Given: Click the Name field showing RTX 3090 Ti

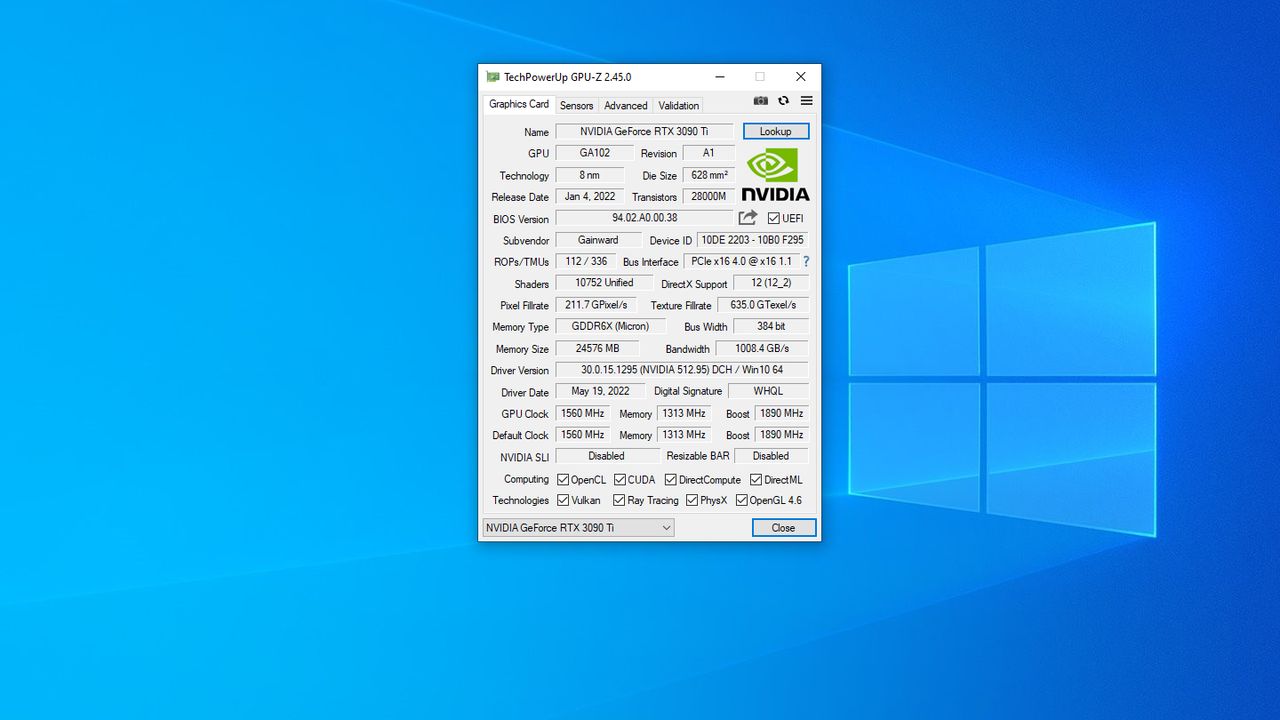Looking at the screenshot, I should point(644,131).
